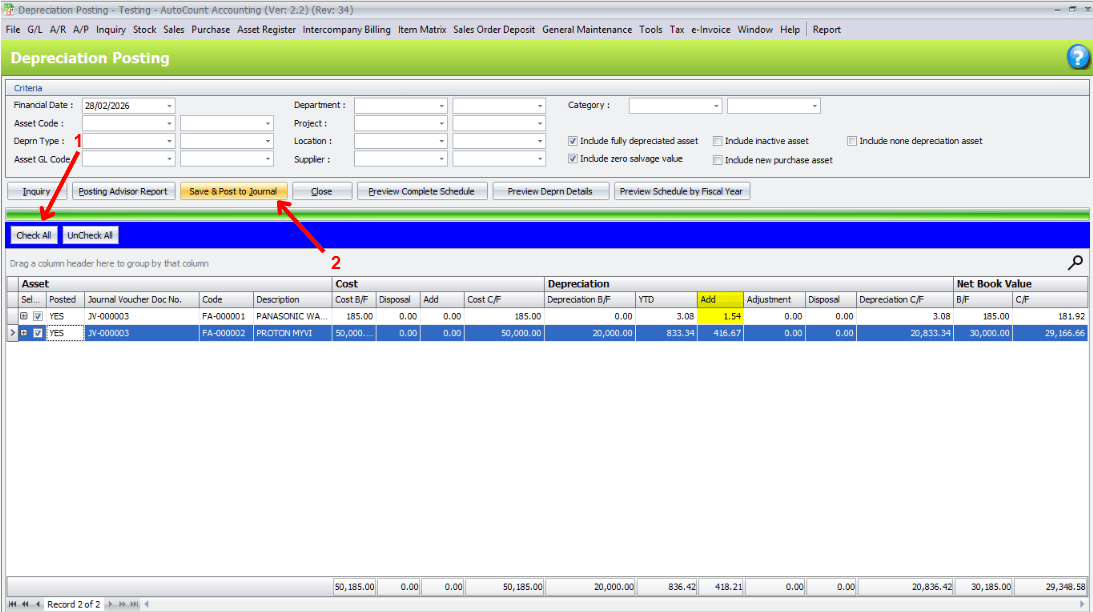
Task: Expand the PROTON MYVI row plus icon
Action: (x=23, y=333)
